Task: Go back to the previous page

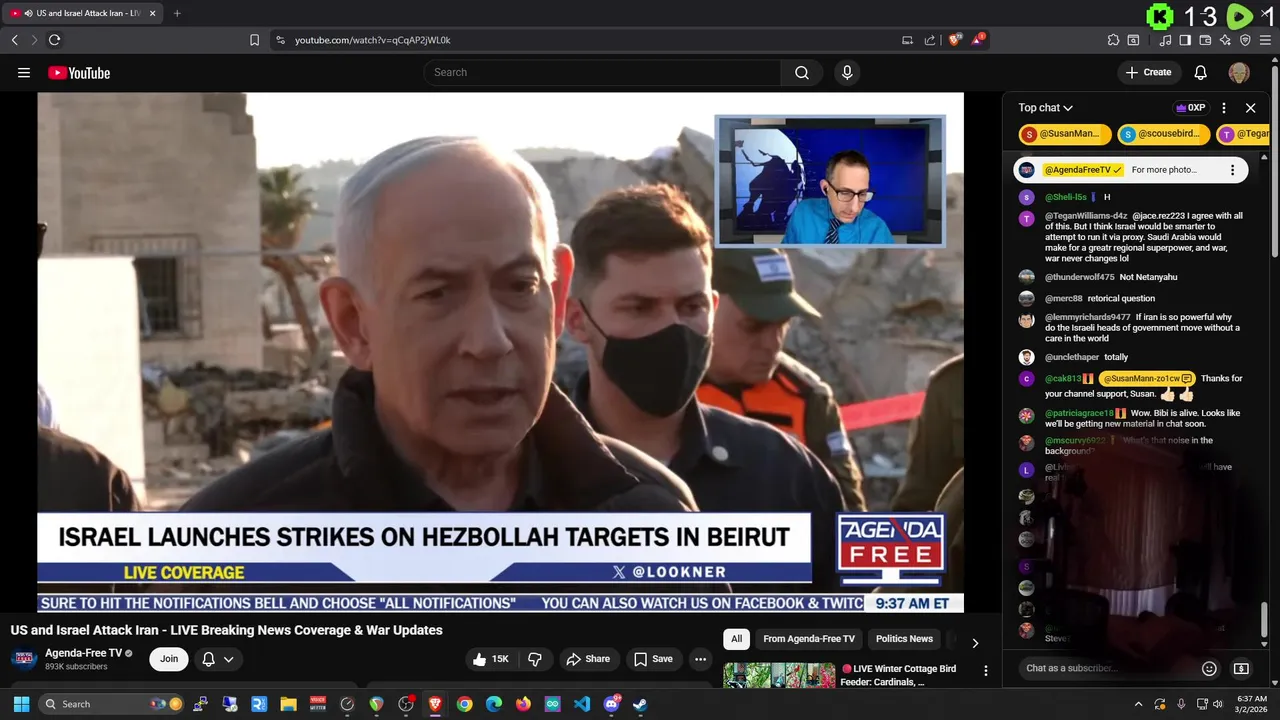Action: point(14,40)
